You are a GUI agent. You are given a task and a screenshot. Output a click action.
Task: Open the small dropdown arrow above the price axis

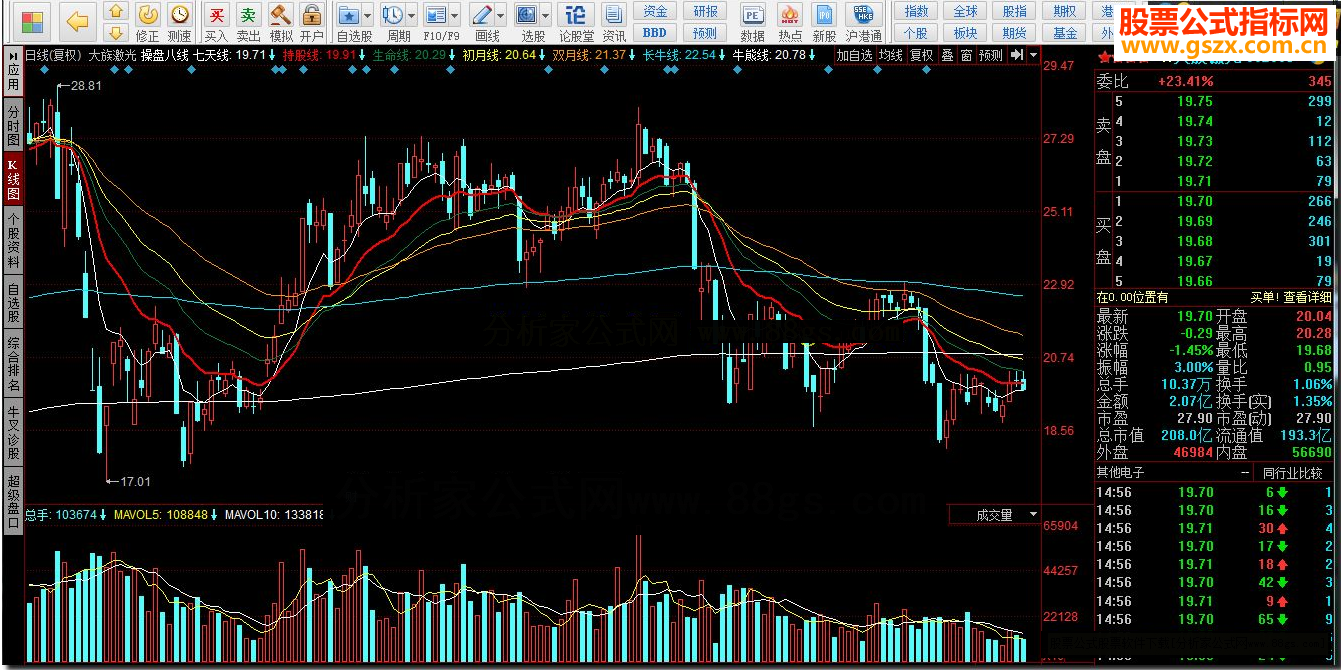click(1033, 55)
